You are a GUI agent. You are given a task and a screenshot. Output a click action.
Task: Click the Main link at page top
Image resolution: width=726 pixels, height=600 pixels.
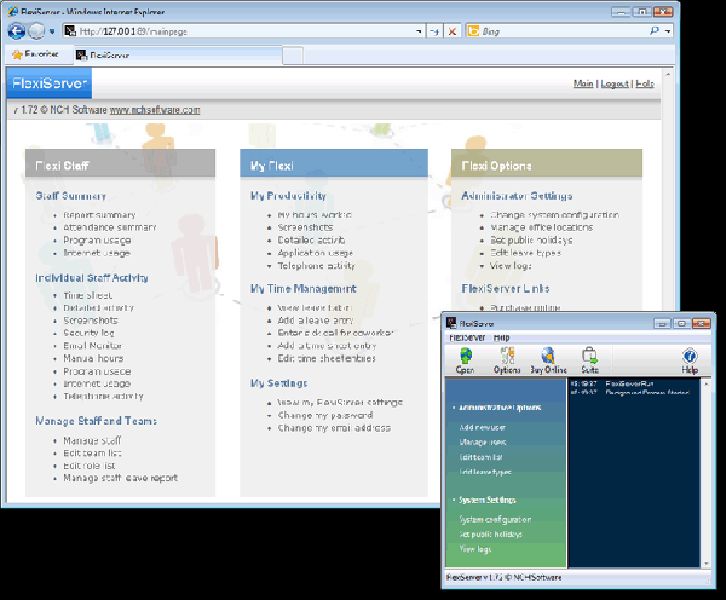583,84
